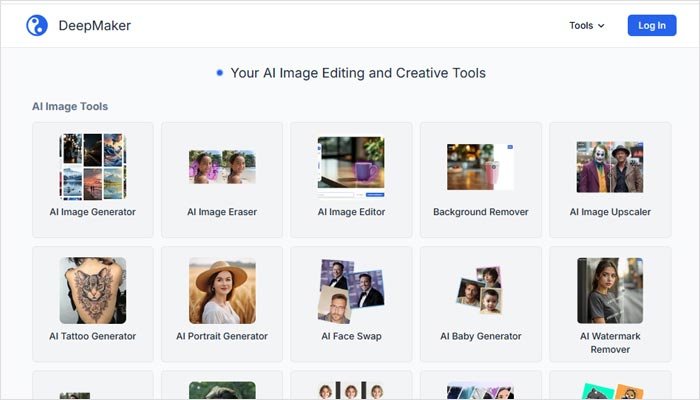The height and width of the screenshot is (400, 700).
Task: Click the DeepMaker logo icon
Action: [x=37, y=25]
